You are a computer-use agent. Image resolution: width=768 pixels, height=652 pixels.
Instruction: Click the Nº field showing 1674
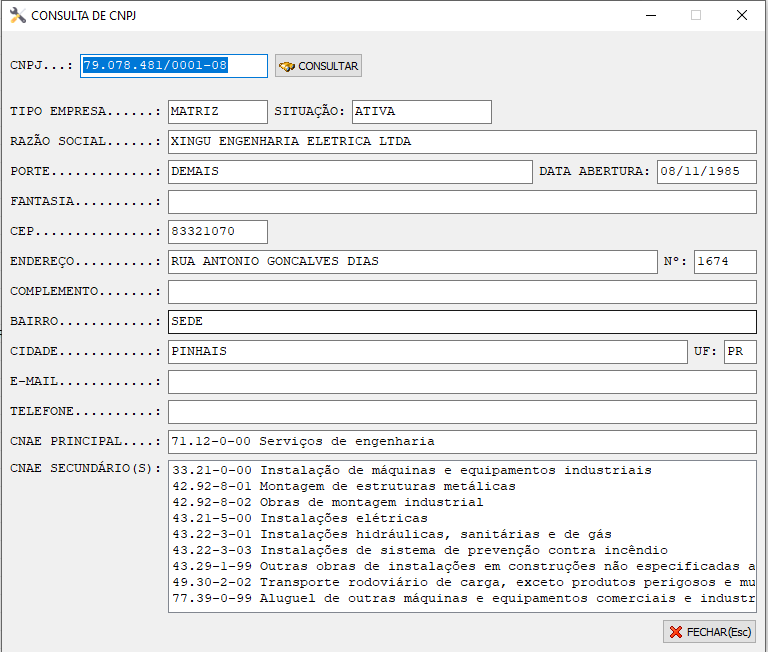click(x=725, y=262)
